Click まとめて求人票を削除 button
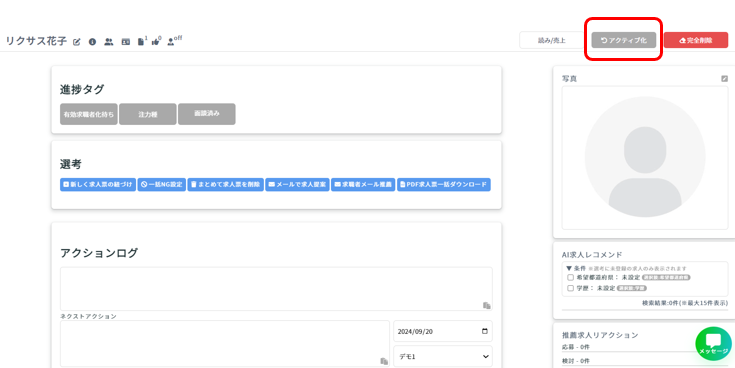735x368 pixels. [225, 185]
